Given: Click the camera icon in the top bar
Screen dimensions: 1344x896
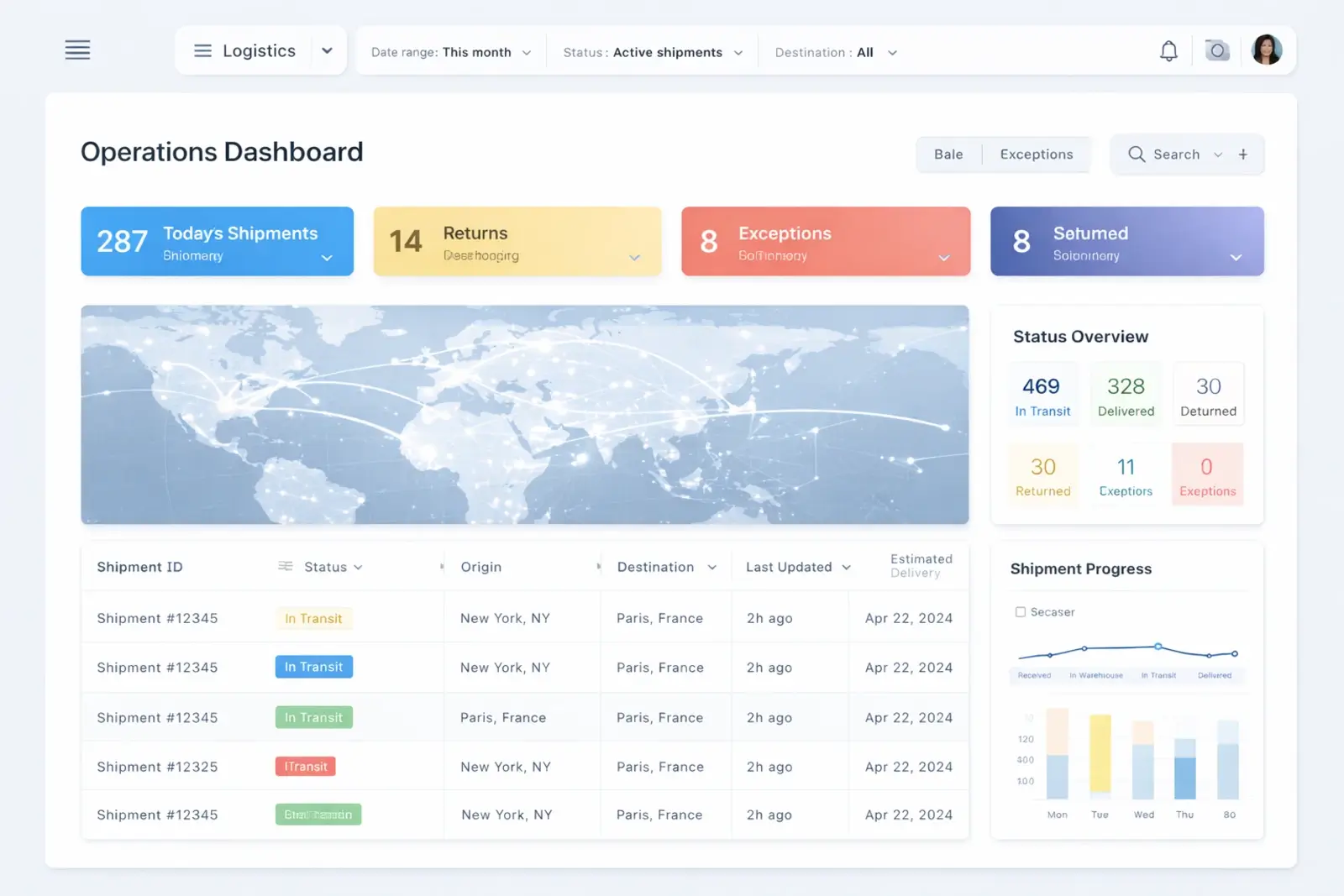Looking at the screenshot, I should [1217, 50].
